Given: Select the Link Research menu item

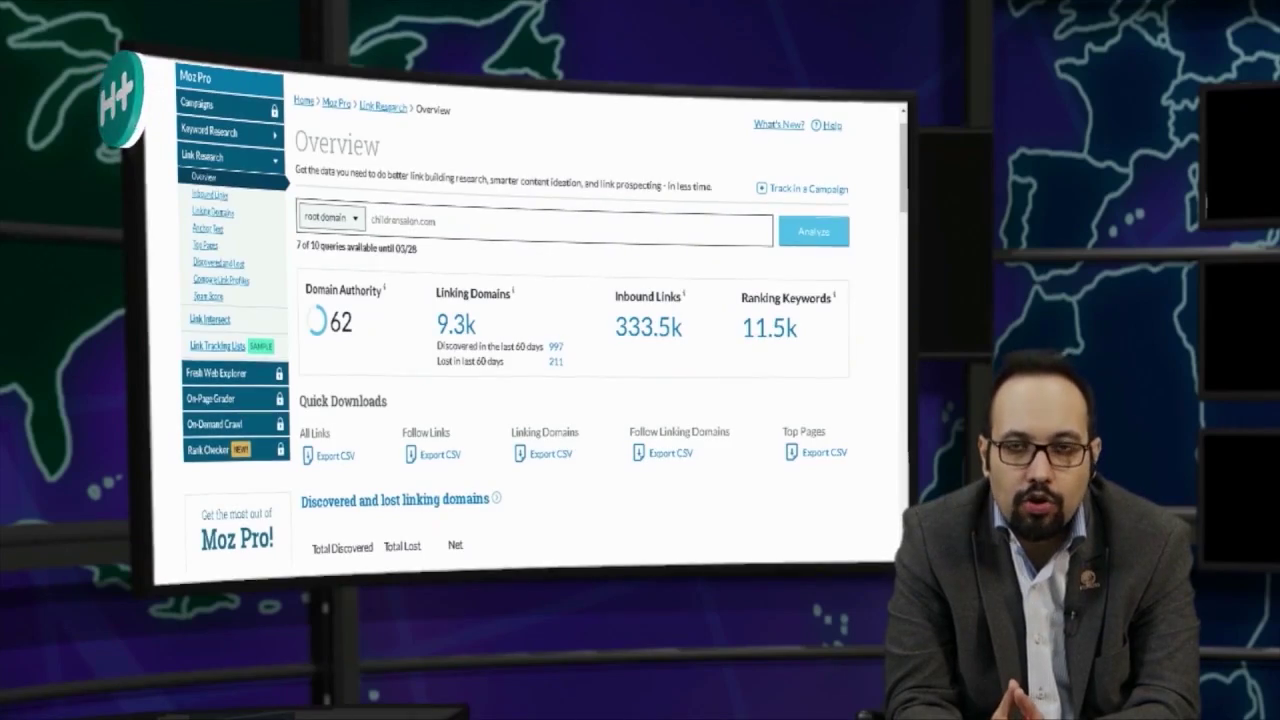Looking at the screenshot, I should (x=232, y=157).
